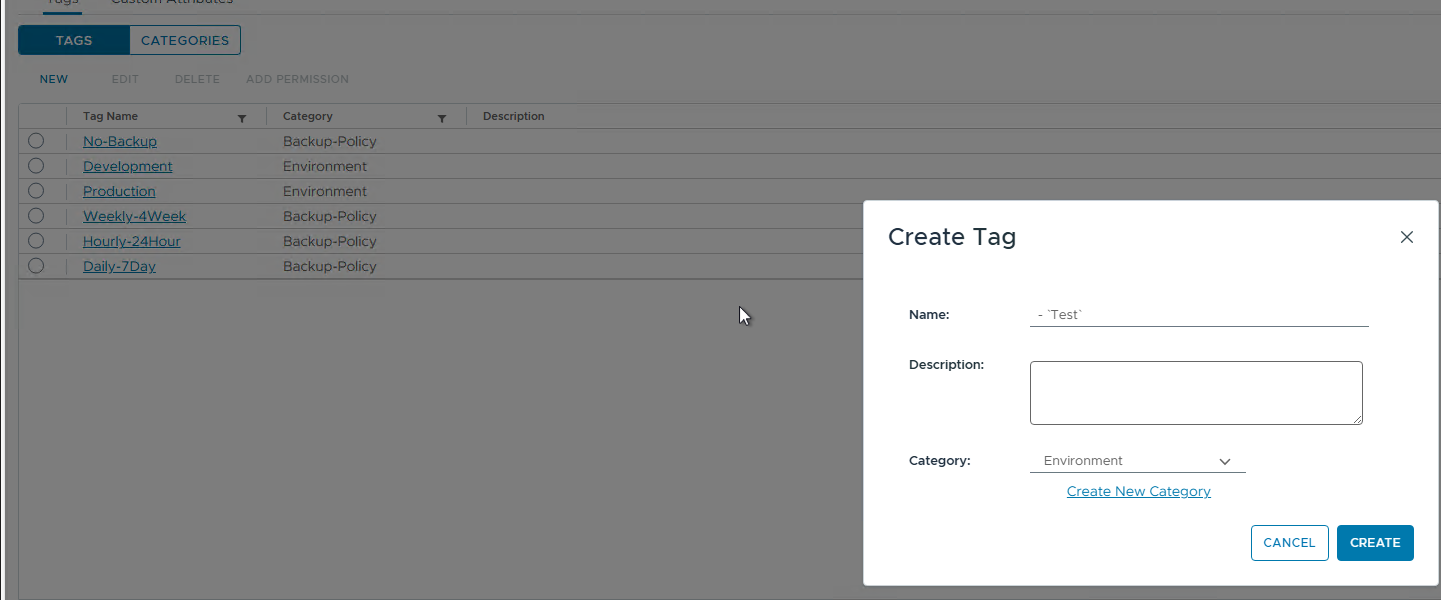1441x600 pixels.
Task: Cancel the Create Tag dialog
Action: (1289, 543)
